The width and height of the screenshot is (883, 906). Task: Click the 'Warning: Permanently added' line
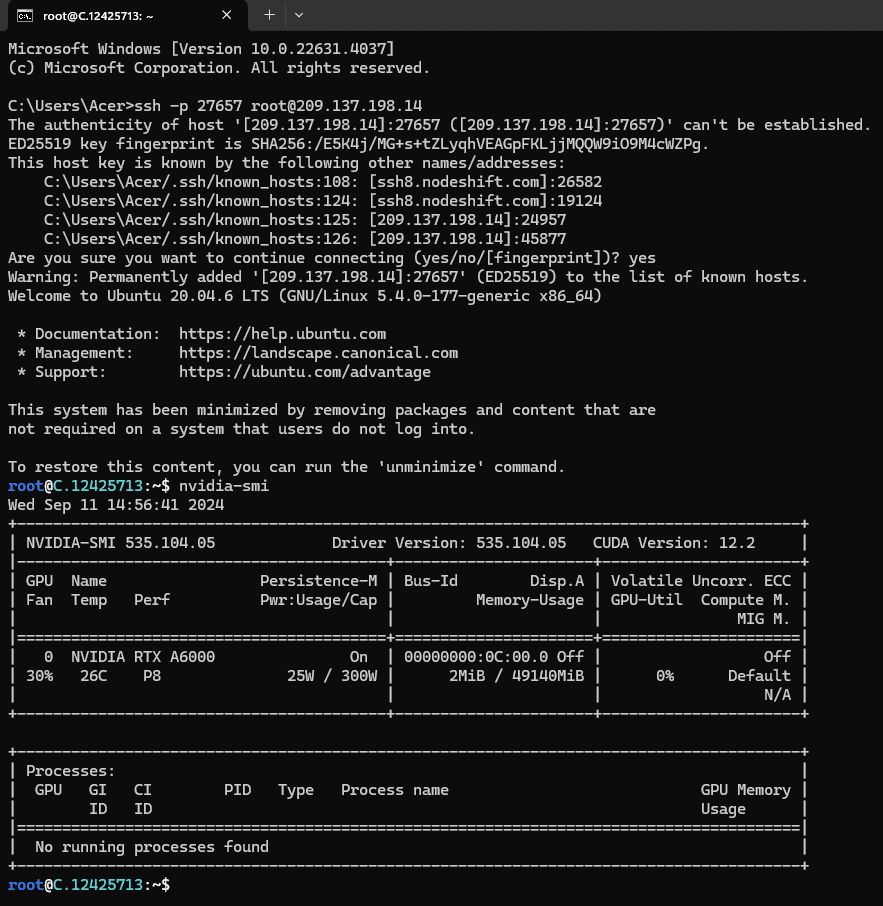(408, 277)
